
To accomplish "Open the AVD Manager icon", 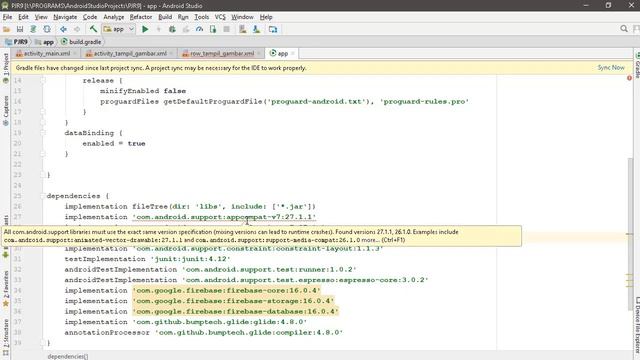I will point(243,29).
